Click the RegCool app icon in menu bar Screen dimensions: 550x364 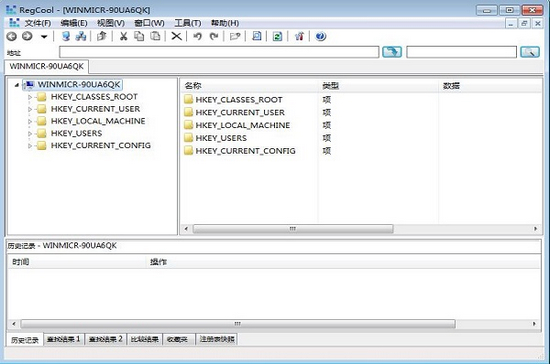pyautogui.click(x=14, y=23)
